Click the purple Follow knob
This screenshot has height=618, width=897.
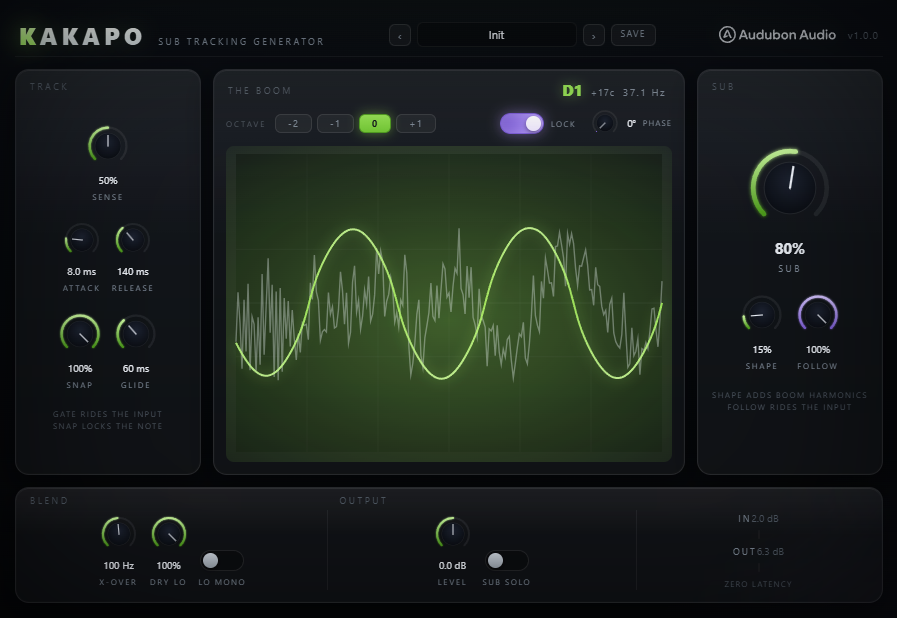818,315
